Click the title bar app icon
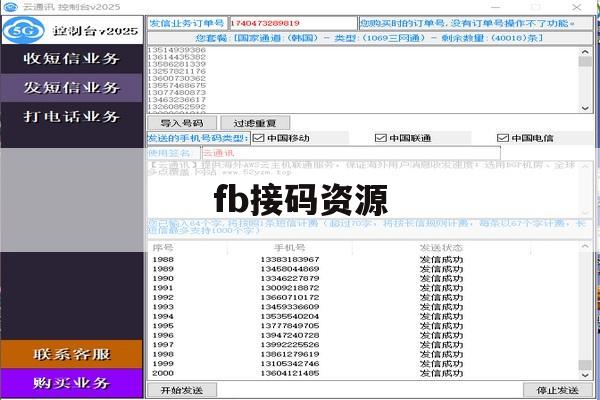 point(10,7)
